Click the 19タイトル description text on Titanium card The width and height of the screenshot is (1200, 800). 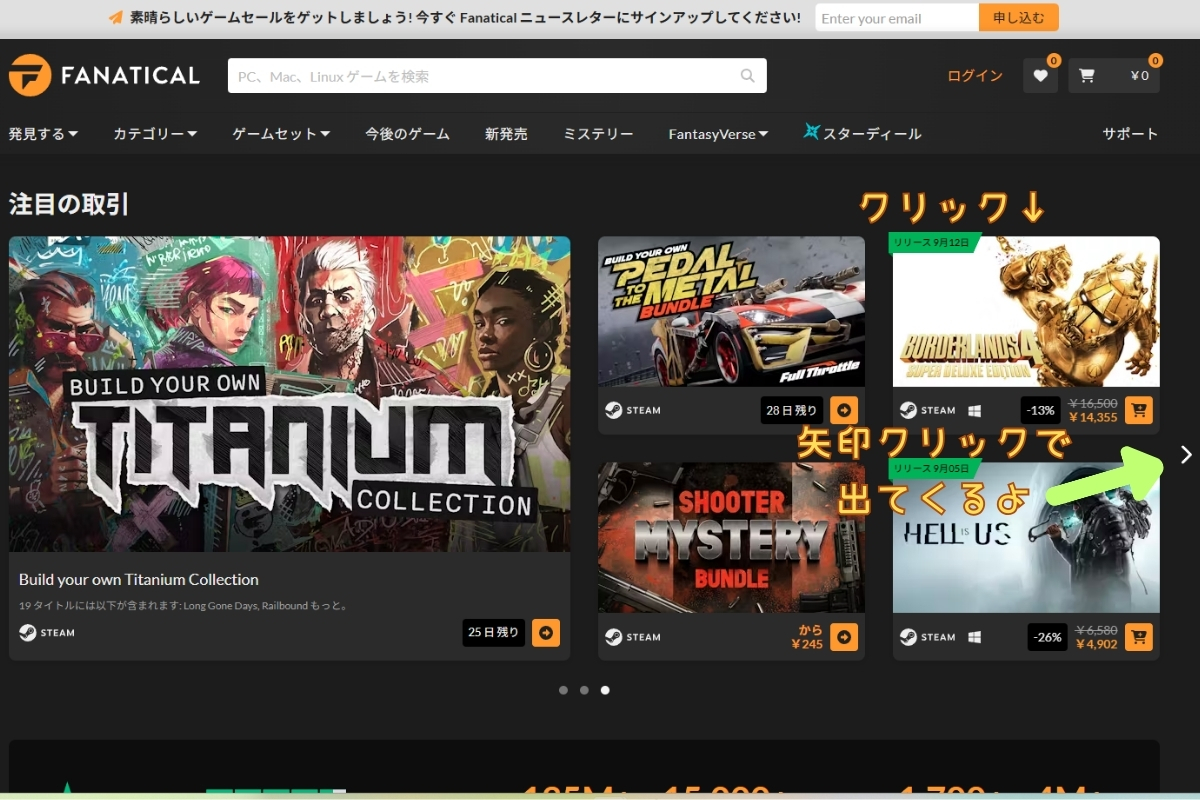pos(183,606)
